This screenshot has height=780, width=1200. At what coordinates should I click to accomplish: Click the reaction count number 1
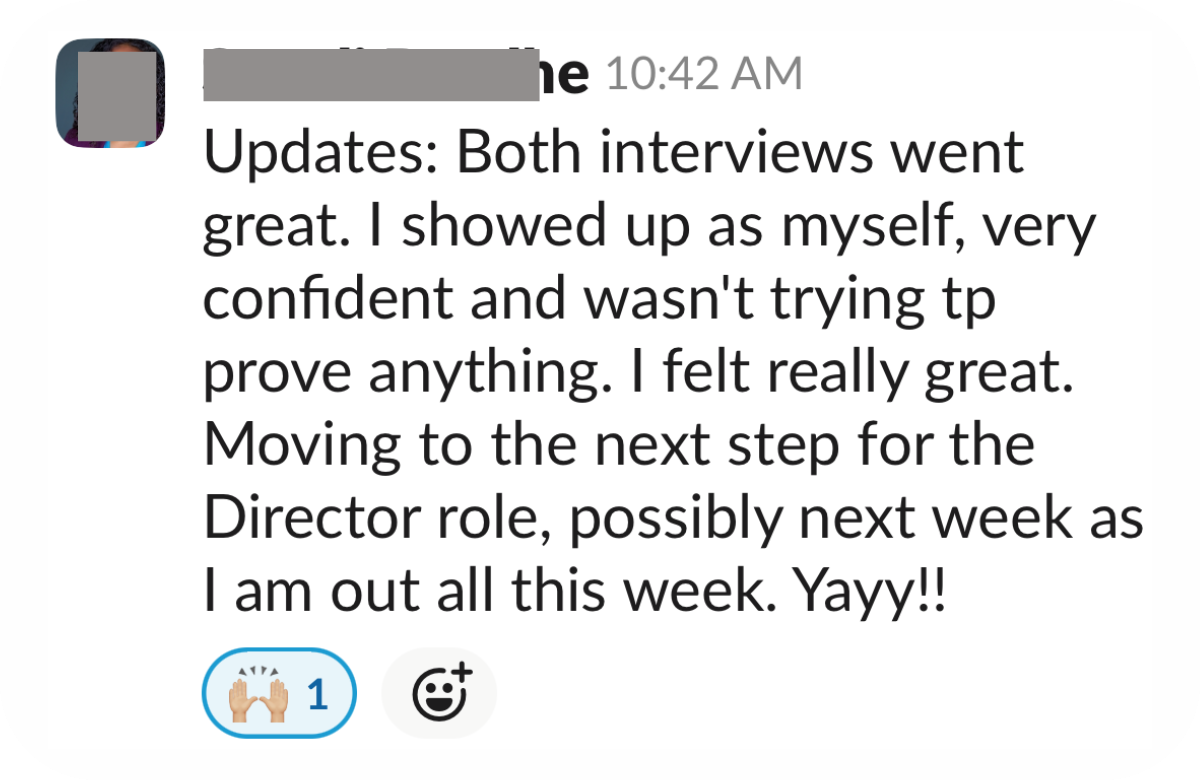[317, 694]
